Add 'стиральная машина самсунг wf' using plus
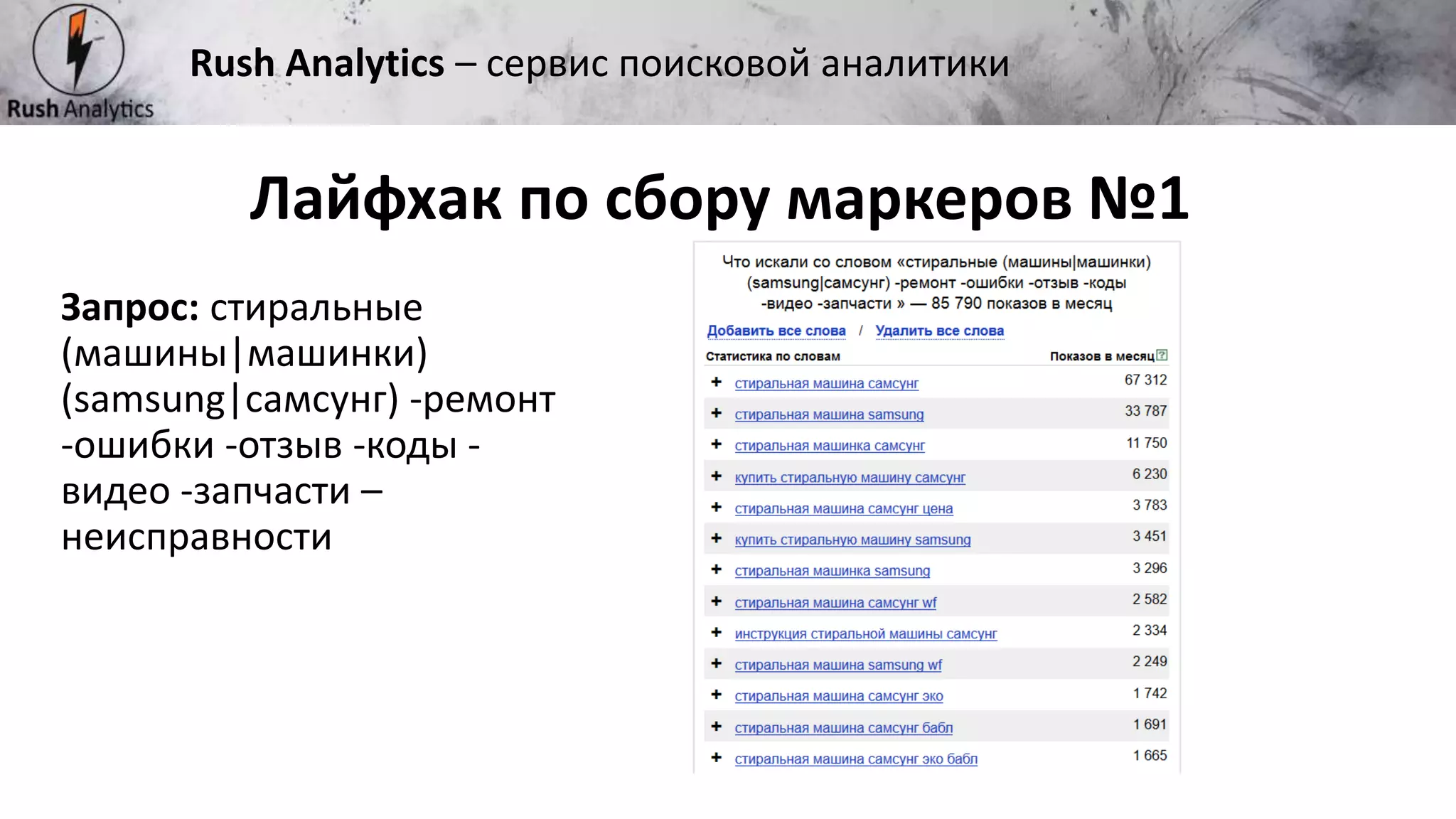 pyautogui.click(x=717, y=601)
